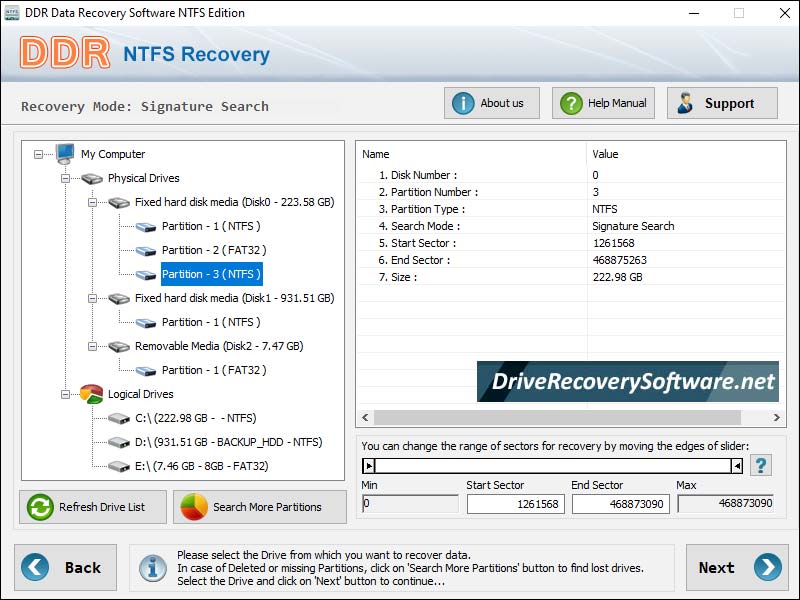Click the scroll left arrow in details list

(x=365, y=417)
